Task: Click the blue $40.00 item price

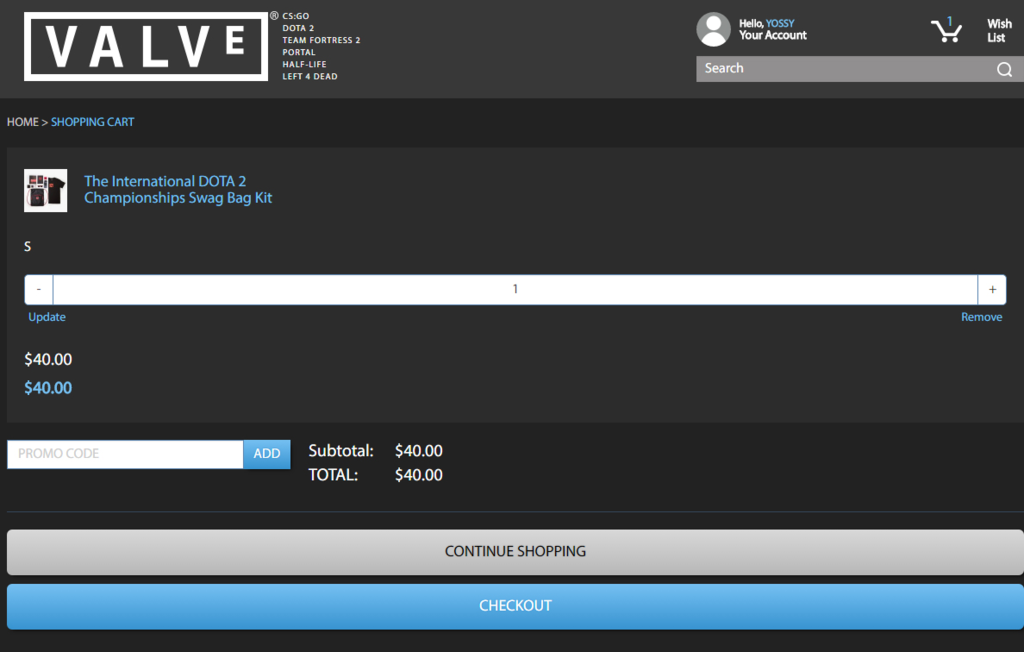Action: [48, 388]
